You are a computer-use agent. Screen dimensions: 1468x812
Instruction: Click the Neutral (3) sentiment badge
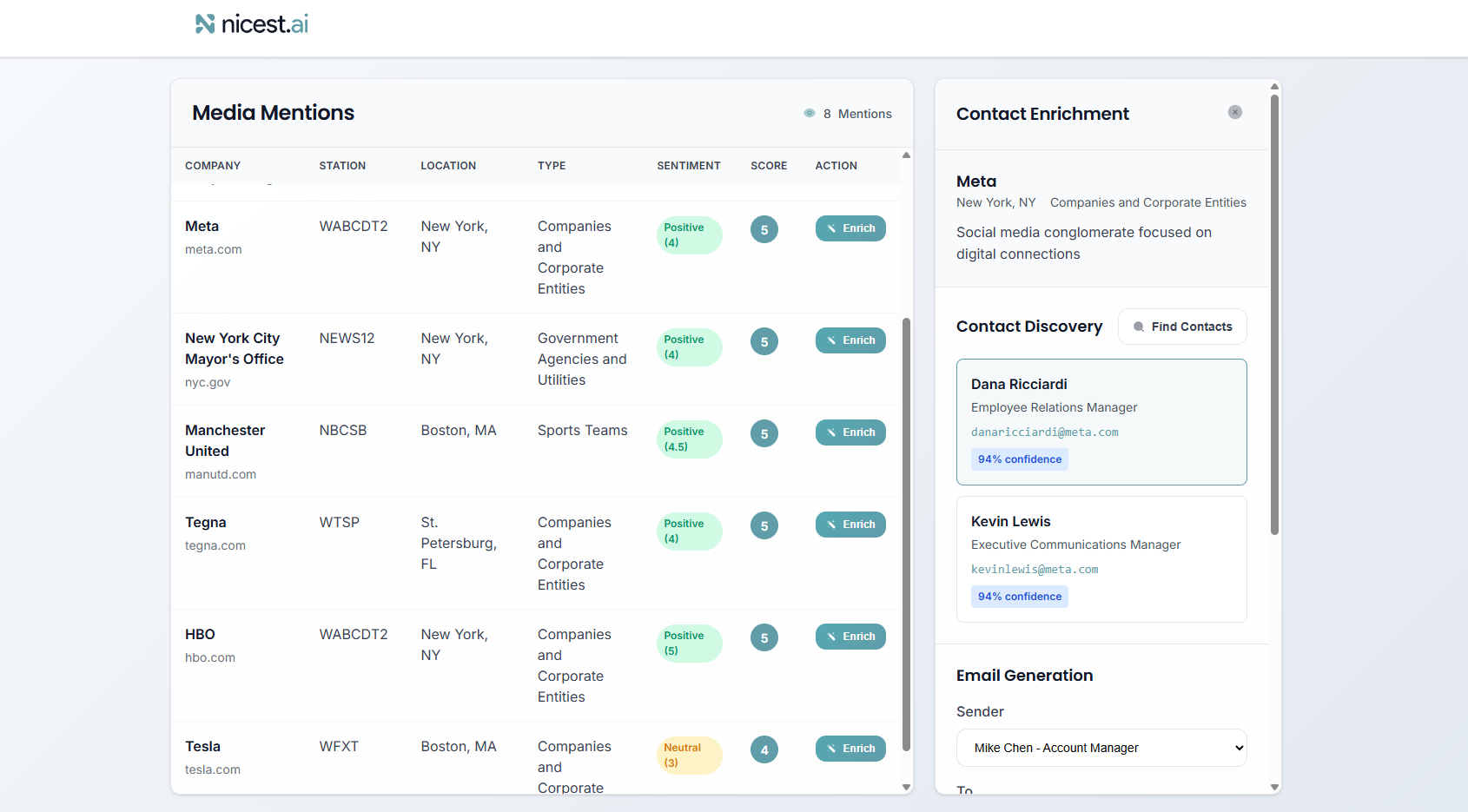click(x=689, y=756)
